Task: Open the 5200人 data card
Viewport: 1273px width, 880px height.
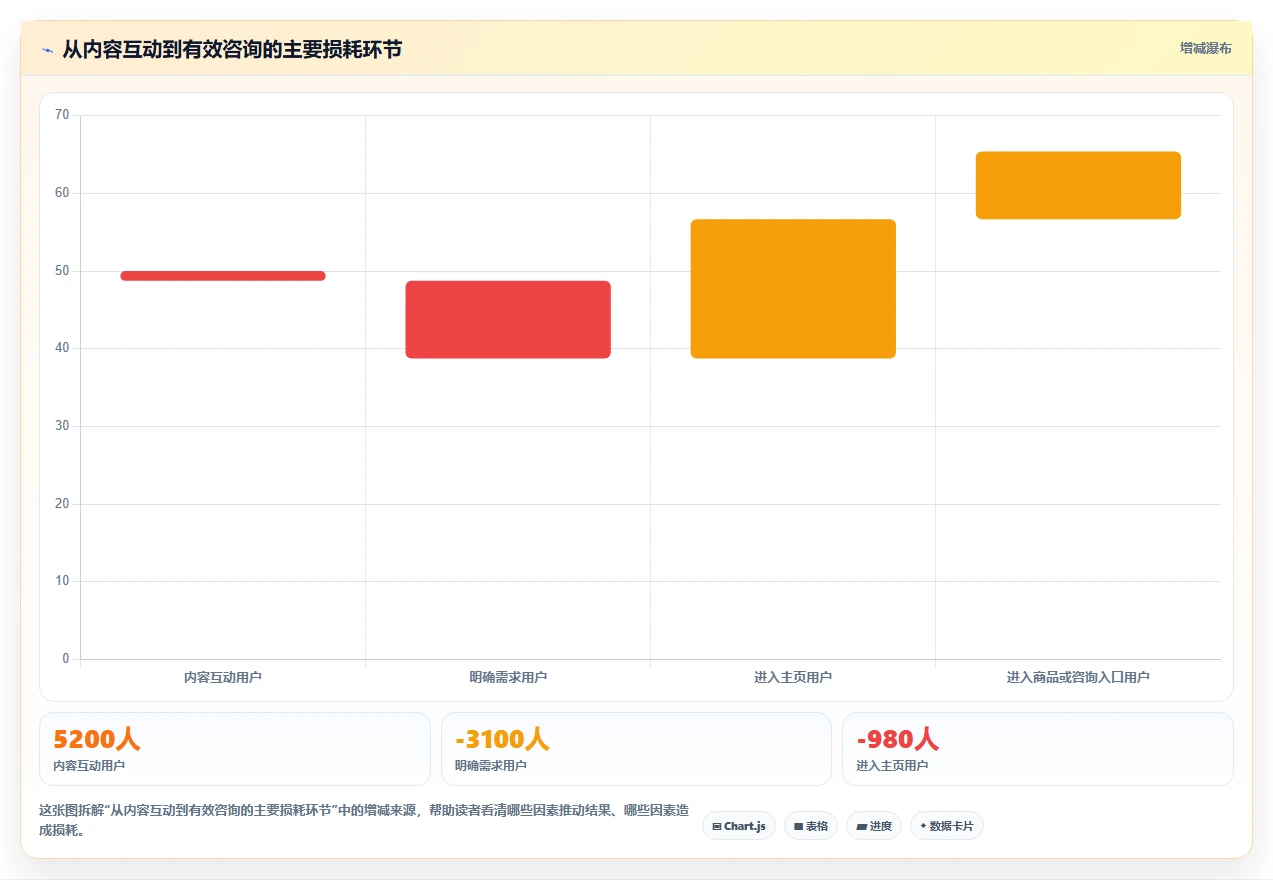Action: click(x=235, y=749)
